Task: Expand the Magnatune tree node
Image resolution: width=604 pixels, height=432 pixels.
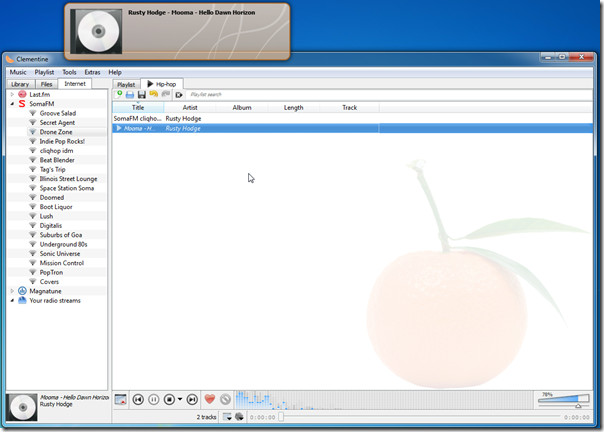Action: [x=12, y=291]
